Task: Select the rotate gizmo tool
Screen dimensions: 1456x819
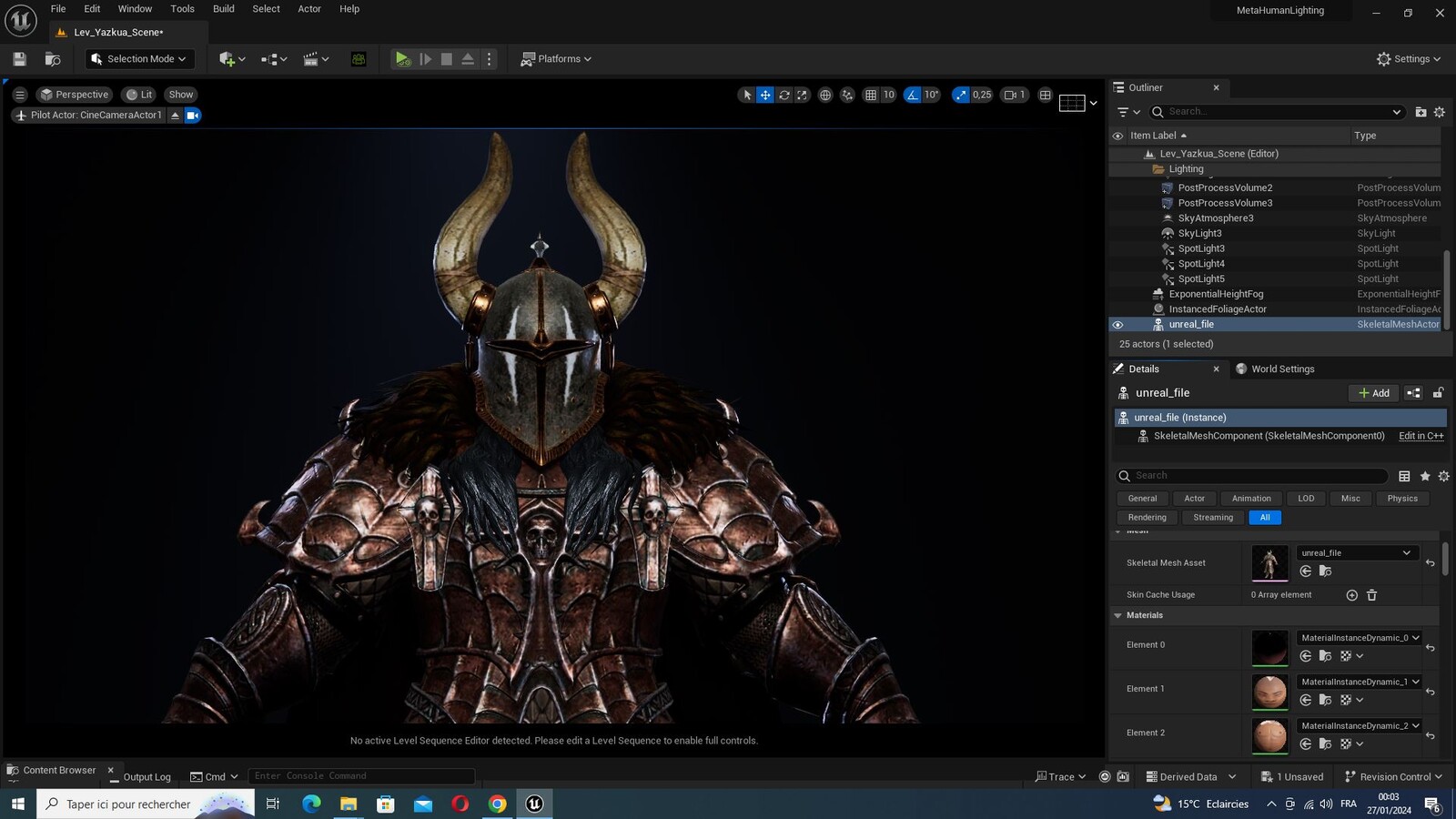Action: point(784,95)
